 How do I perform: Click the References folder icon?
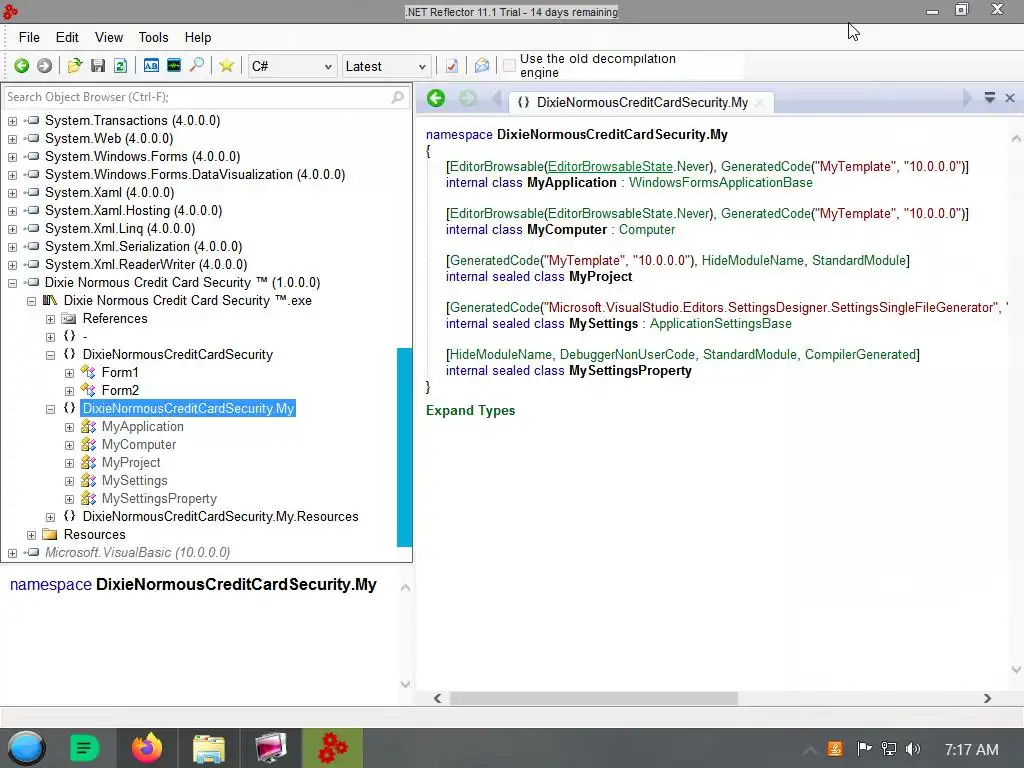point(69,318)
